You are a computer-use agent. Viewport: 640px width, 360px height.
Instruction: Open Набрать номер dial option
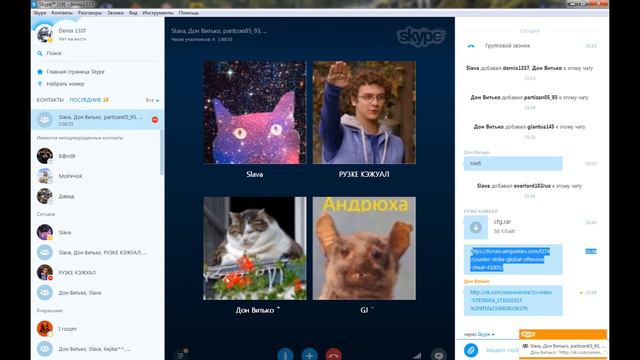click(65, 84)
